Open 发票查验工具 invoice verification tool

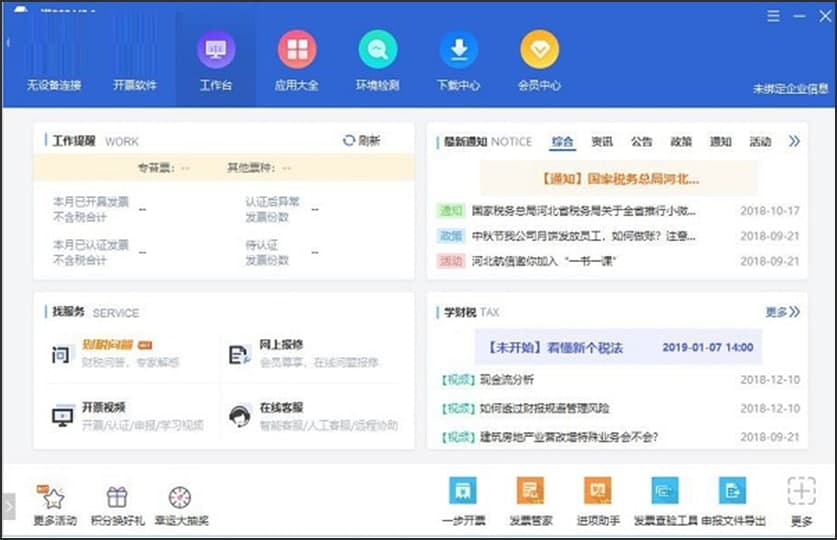pyautogui.click(x=665, y=491)
